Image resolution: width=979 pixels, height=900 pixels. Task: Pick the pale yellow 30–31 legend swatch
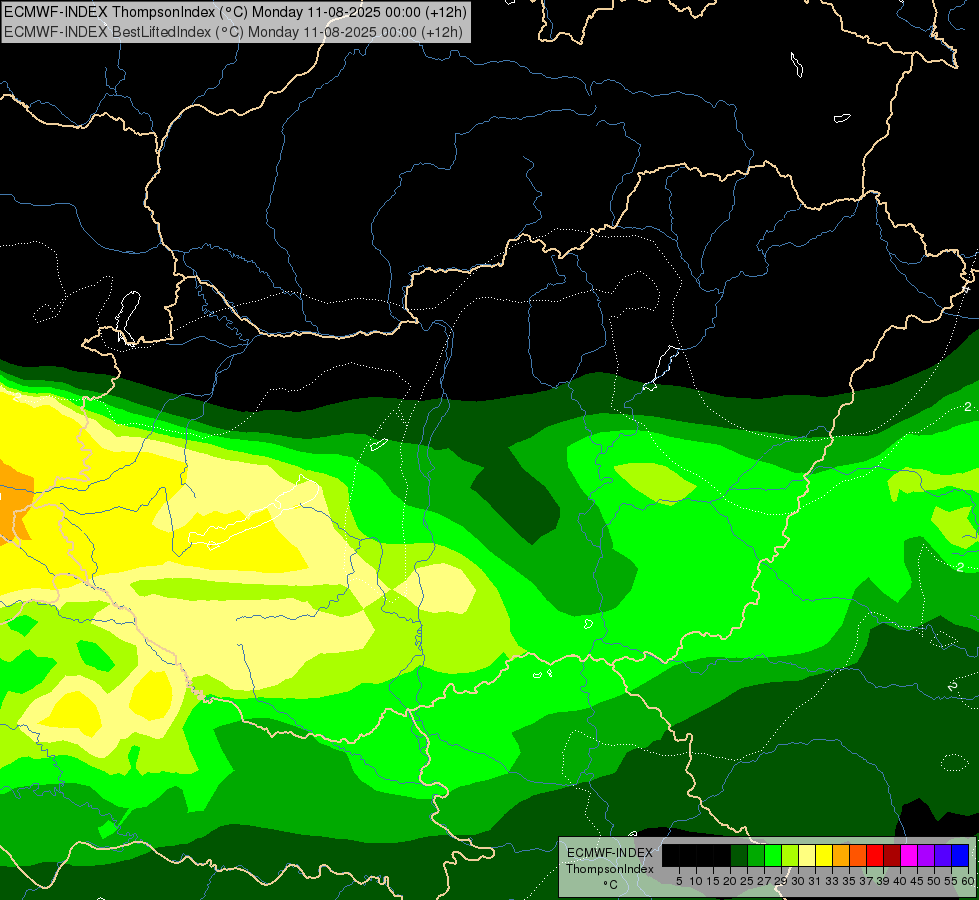pyautogui.click(x=807, y=855)
